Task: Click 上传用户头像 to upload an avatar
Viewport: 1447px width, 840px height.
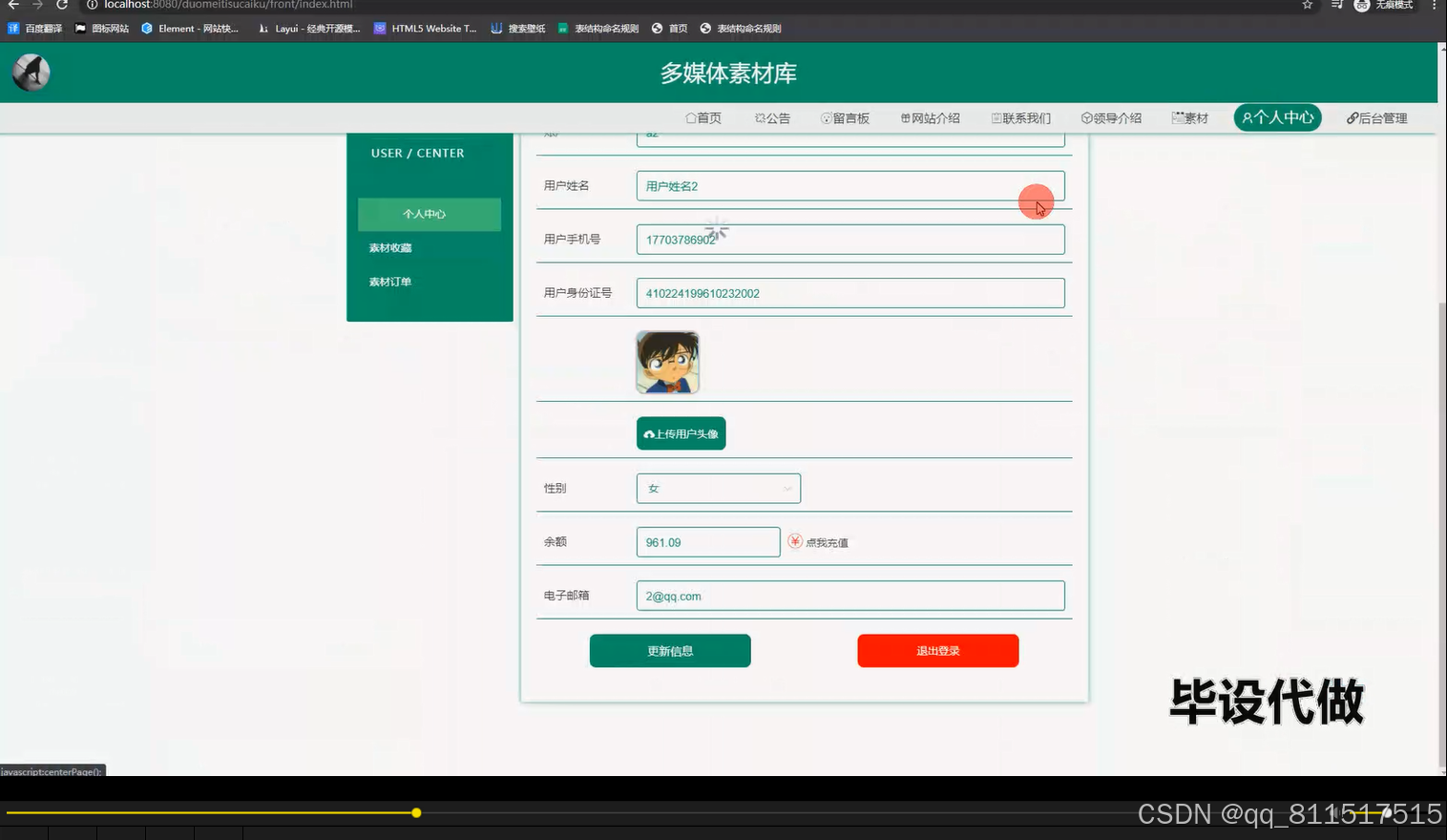Action: click(681, 432)
